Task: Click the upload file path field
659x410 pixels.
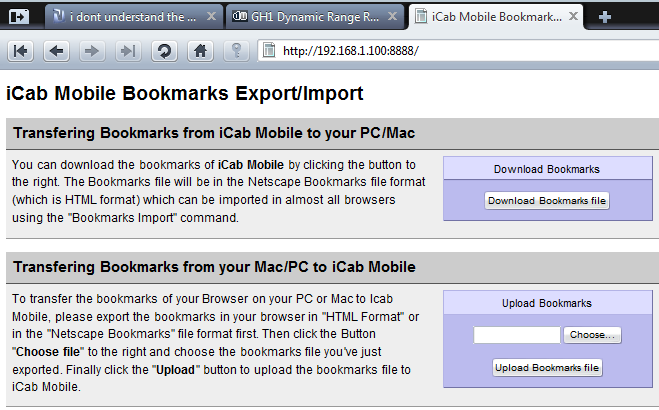Action: pos(517,335)
